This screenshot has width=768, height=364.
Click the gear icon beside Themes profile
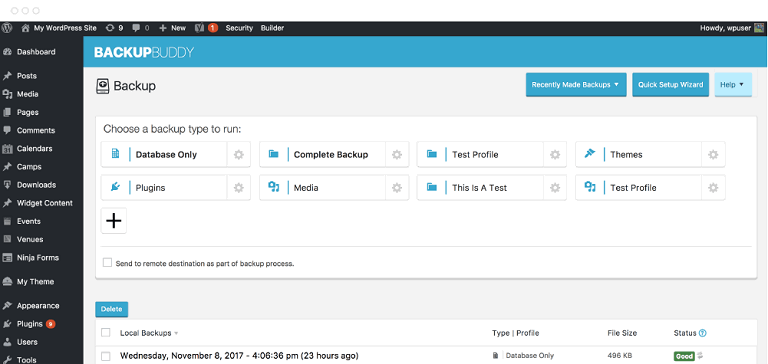click(713, 155)
